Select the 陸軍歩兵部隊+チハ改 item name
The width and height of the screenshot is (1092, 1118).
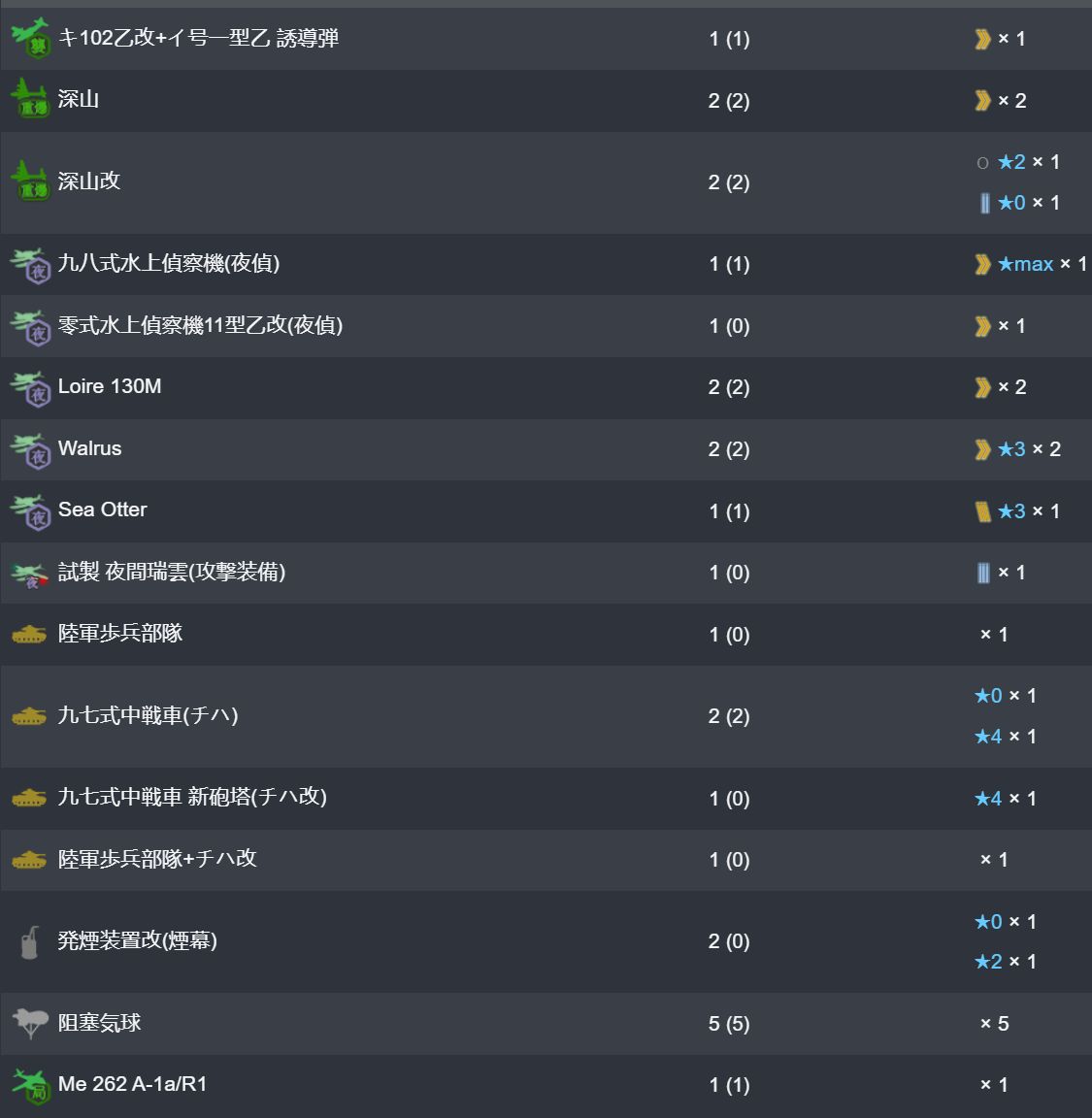tap(157, 859)
